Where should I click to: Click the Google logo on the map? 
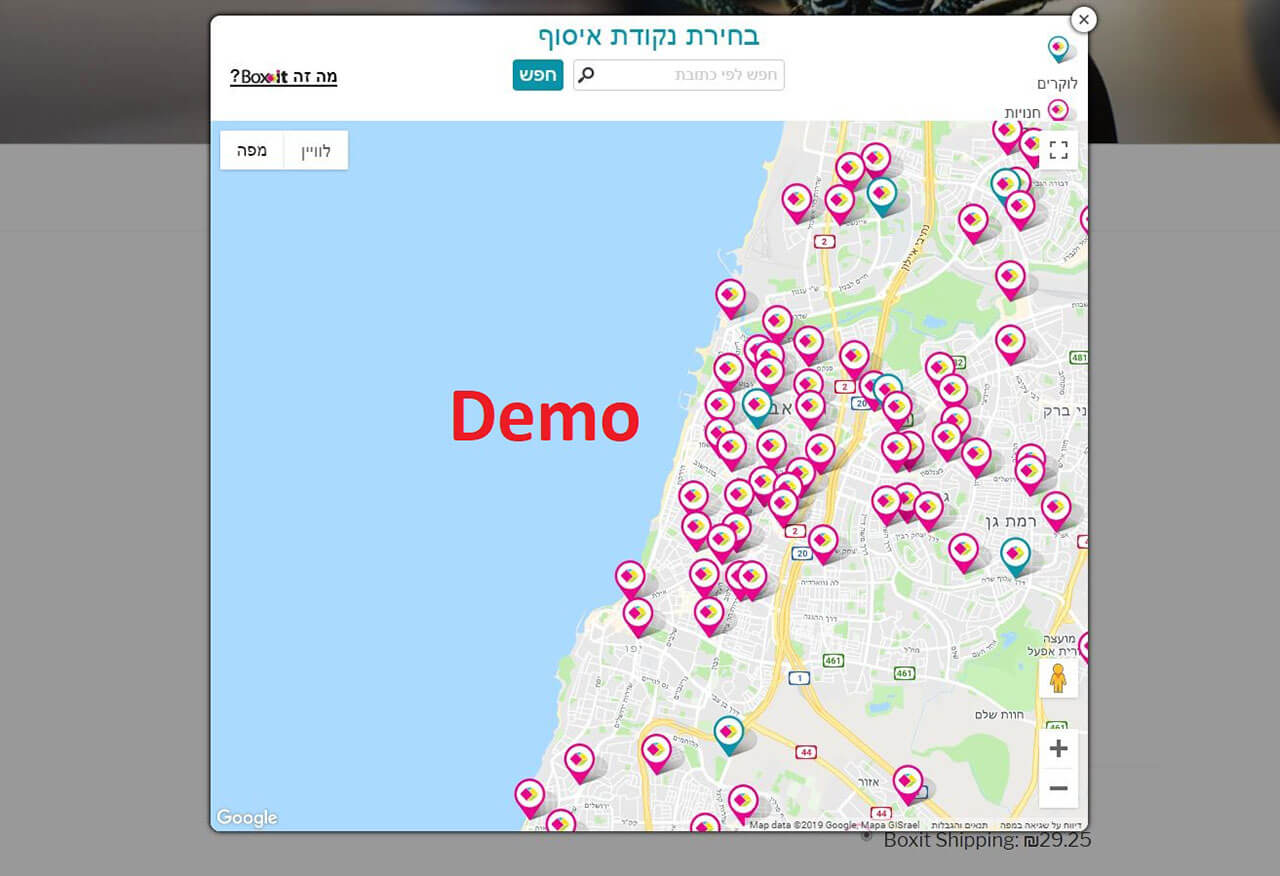(x=246, y=818)
